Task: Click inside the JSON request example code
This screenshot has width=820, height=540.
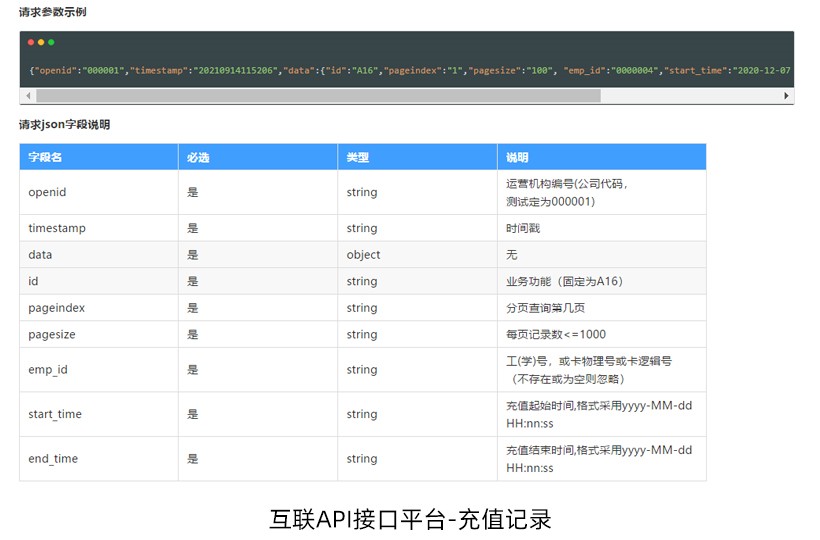Action: click(x=400, y=71)
